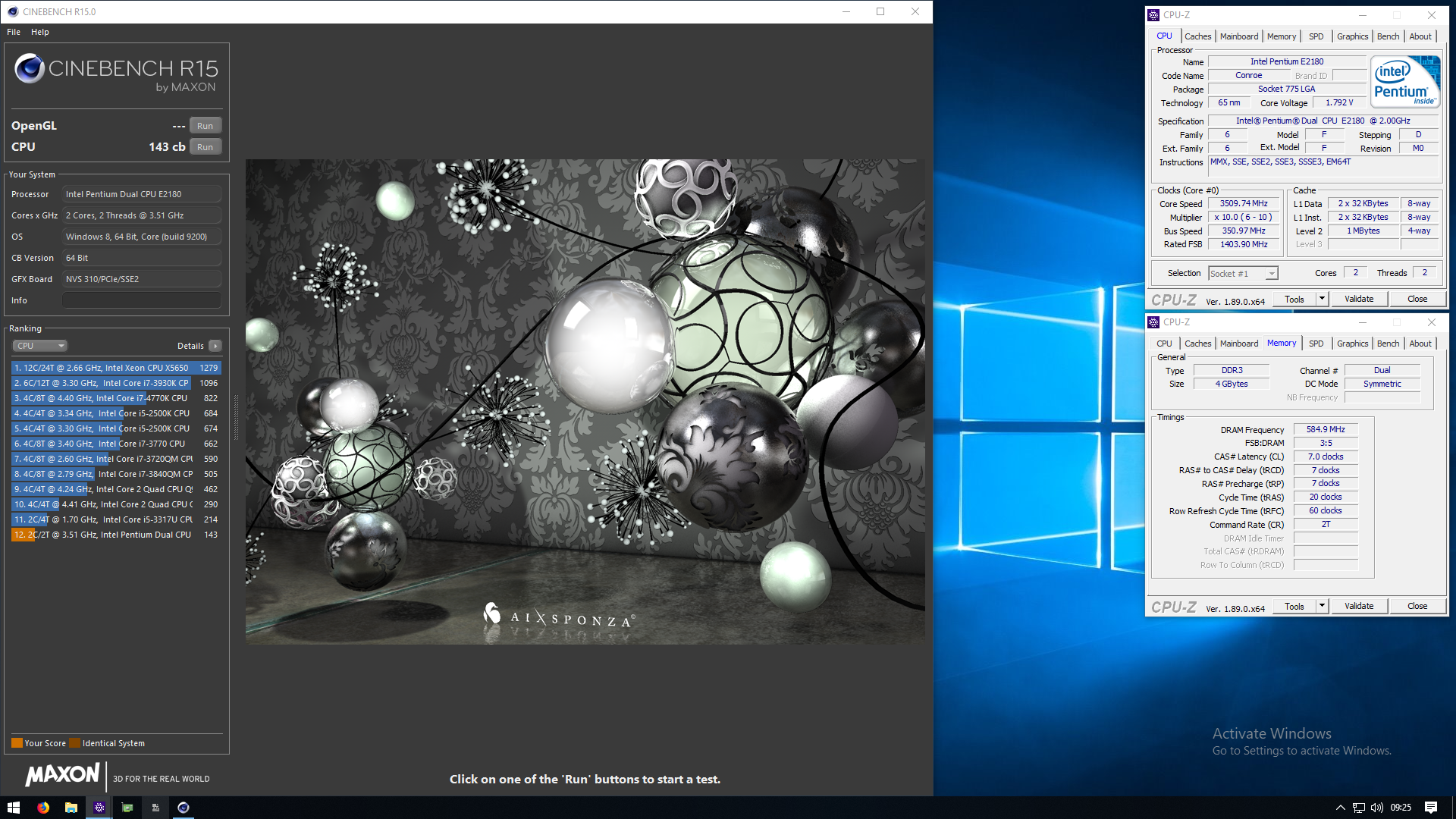This screenshot has width=1456, height=819.
Task: Click the Cinebench R15 sphere logo
Action: (30, 69)
